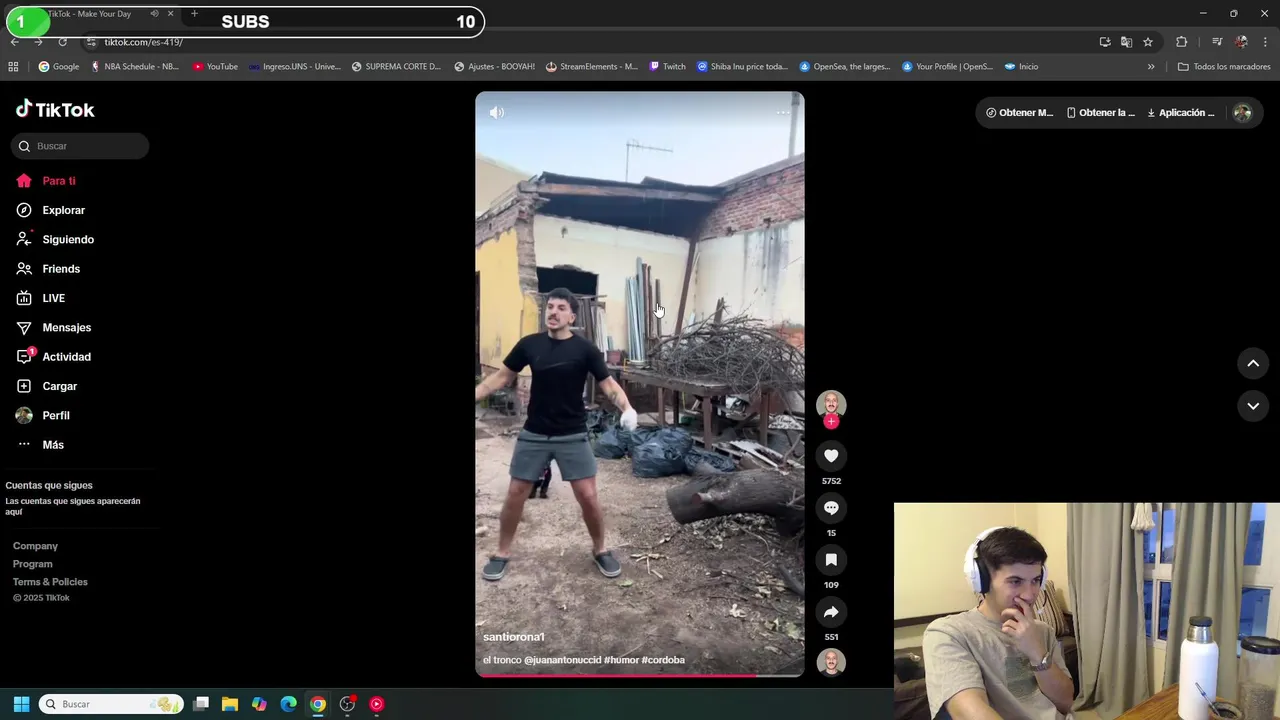Viewport: 1280px width, 720px height.
Task: Share the video with the arrow icon
Action: pyautogui.click(x=831, y=612)
